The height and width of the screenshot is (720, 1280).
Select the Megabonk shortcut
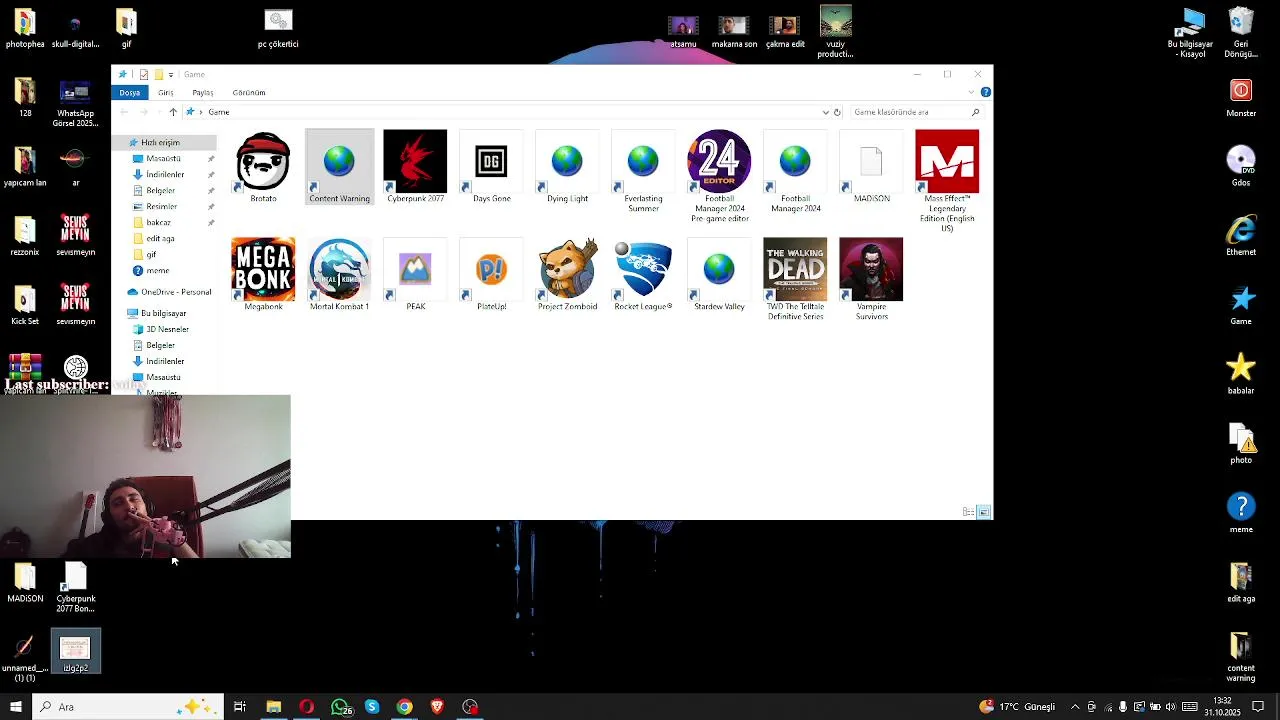(x=263, y=275)
